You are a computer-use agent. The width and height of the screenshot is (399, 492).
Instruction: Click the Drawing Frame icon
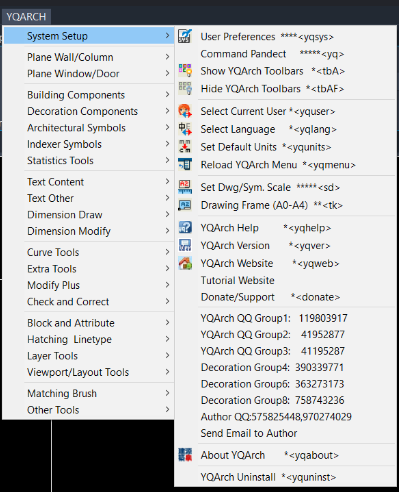(185, 205)
